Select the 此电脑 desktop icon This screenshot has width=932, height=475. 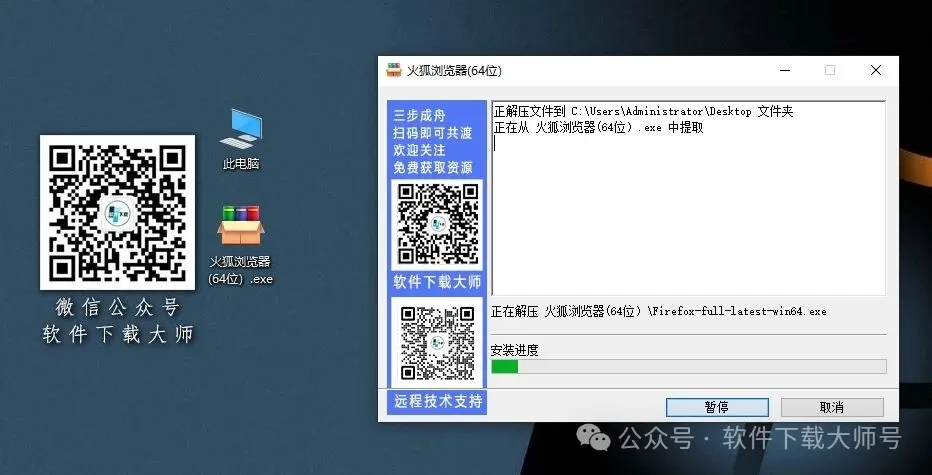tap(241, 139)
